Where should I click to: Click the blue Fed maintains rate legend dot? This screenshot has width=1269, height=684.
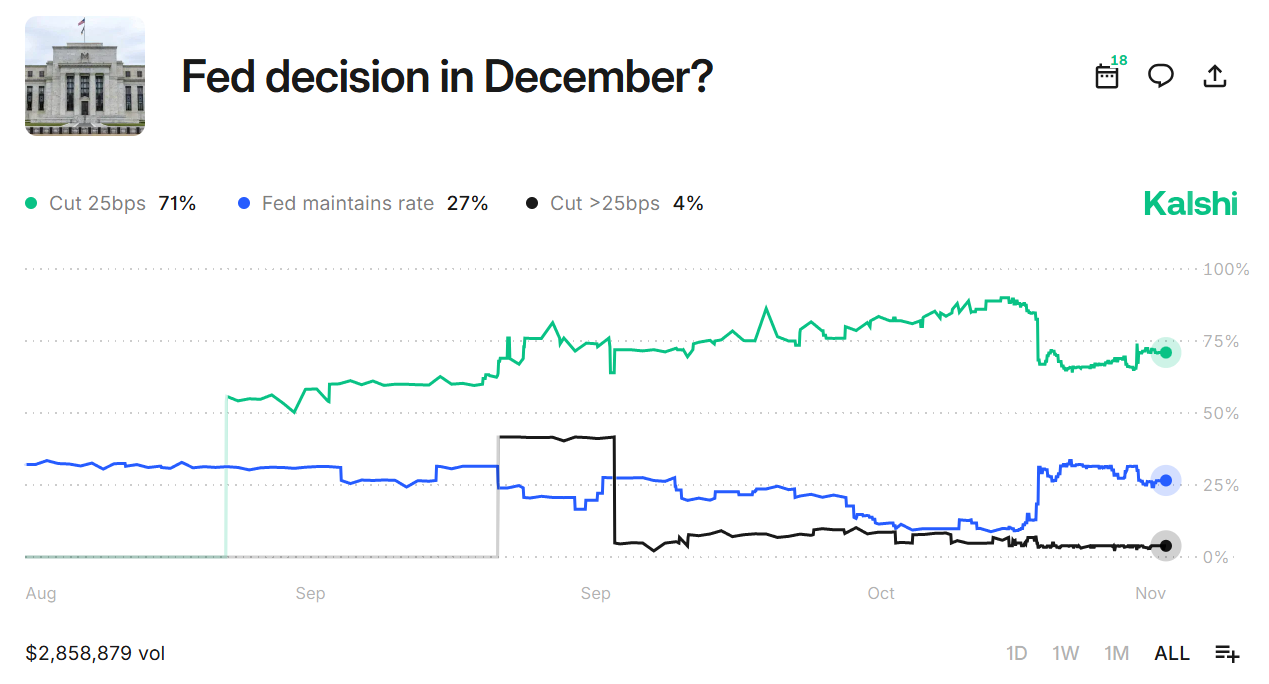(242, 202)
